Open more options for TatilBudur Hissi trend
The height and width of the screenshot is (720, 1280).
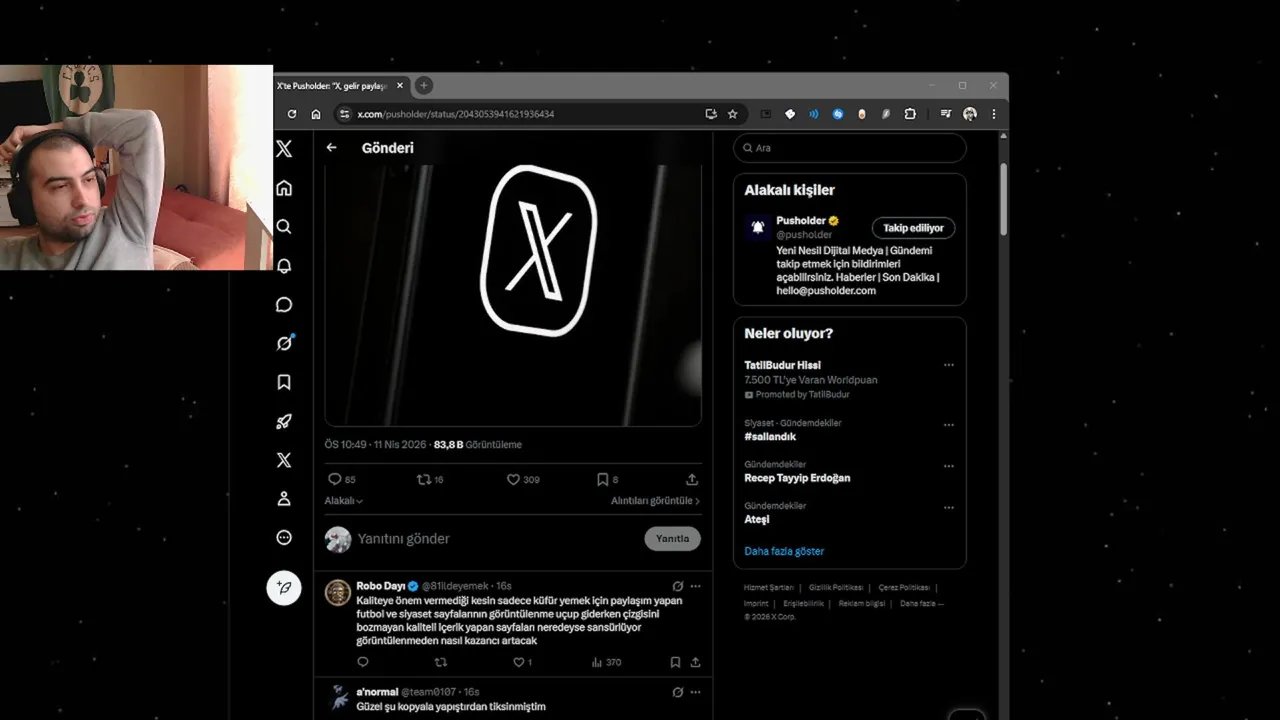[949, 365]
